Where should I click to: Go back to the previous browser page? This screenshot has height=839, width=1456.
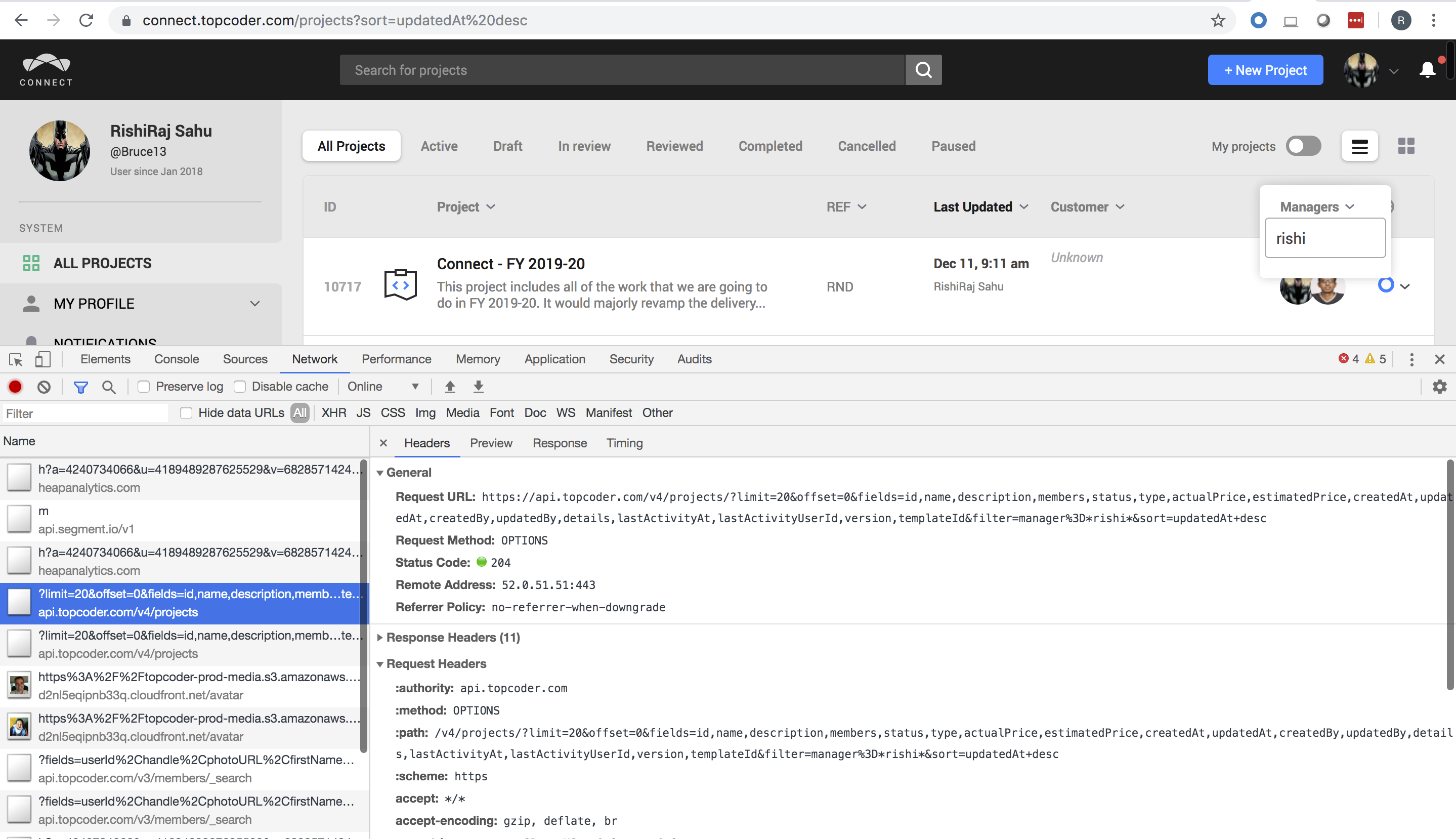[x=21, y=20]
